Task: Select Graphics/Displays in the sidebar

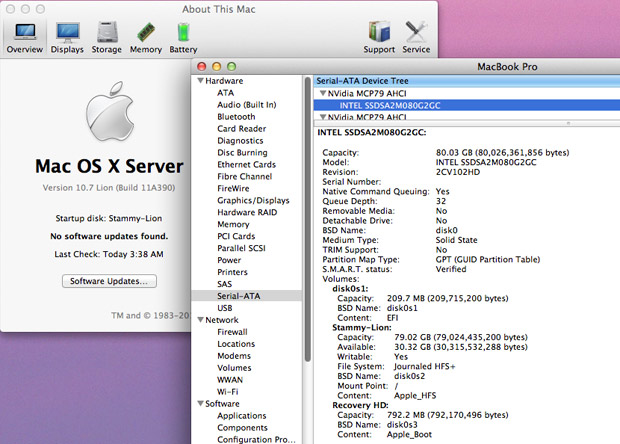Action: click(253, 200)
